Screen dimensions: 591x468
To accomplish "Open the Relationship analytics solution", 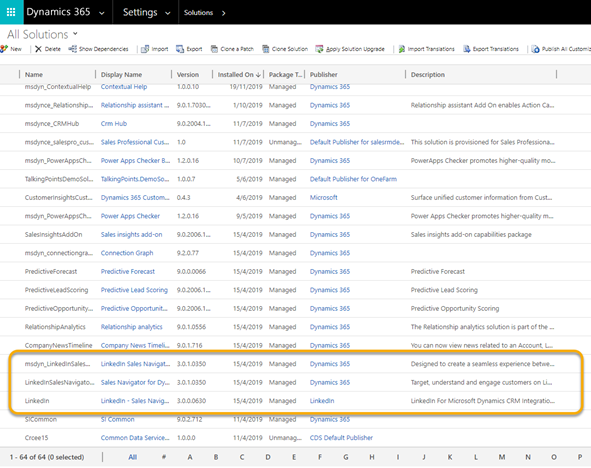I will [x=132, y=327].
